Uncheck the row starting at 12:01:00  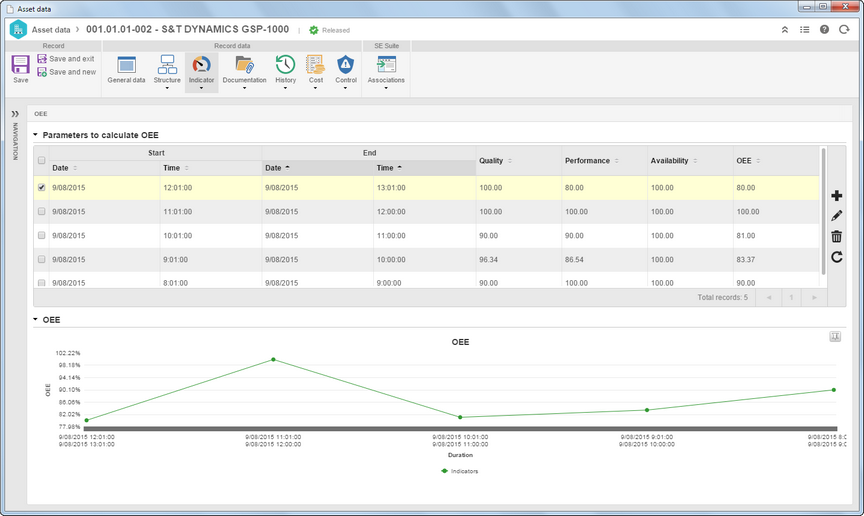(41, 187)
